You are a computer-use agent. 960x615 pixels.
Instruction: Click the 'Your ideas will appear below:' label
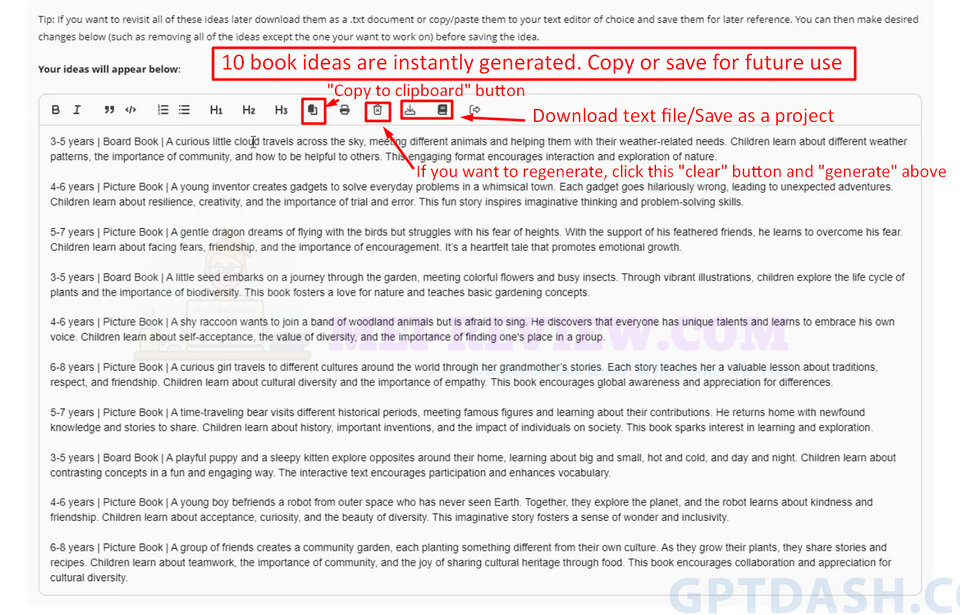tap(109, 69)
